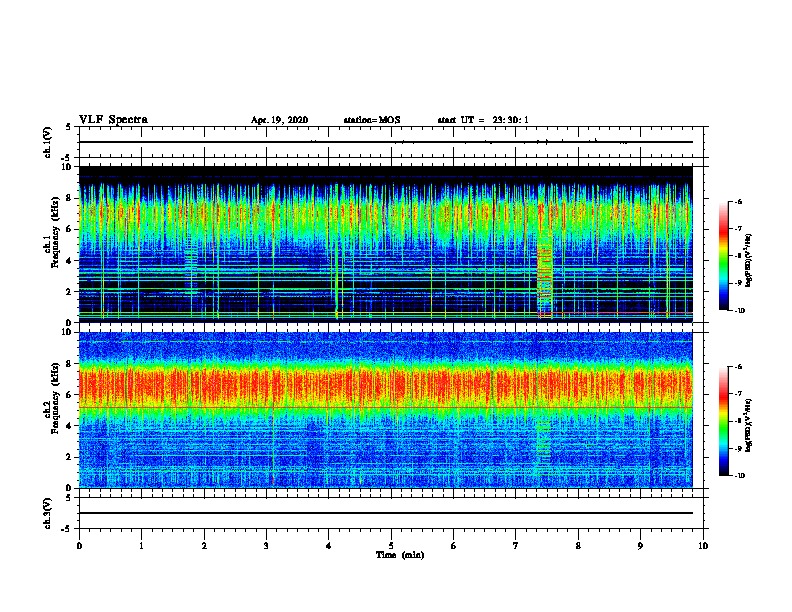This screenshot has height=612, width=792.
Task: Click the red 6-7 kHz noise band in ch.2 spectrogram
Action: 386,386
